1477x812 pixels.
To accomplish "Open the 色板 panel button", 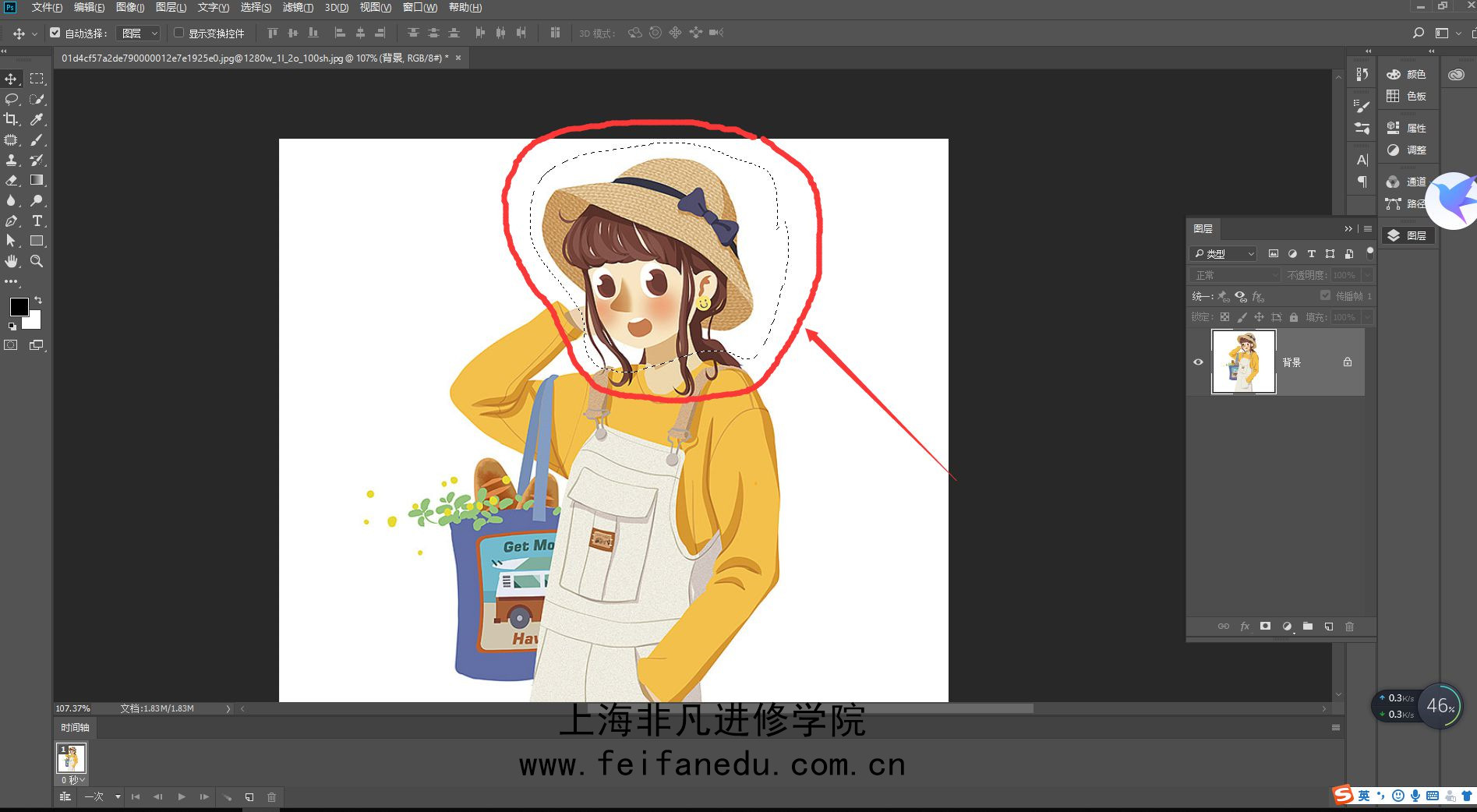I will click(x=1408, y=96).
